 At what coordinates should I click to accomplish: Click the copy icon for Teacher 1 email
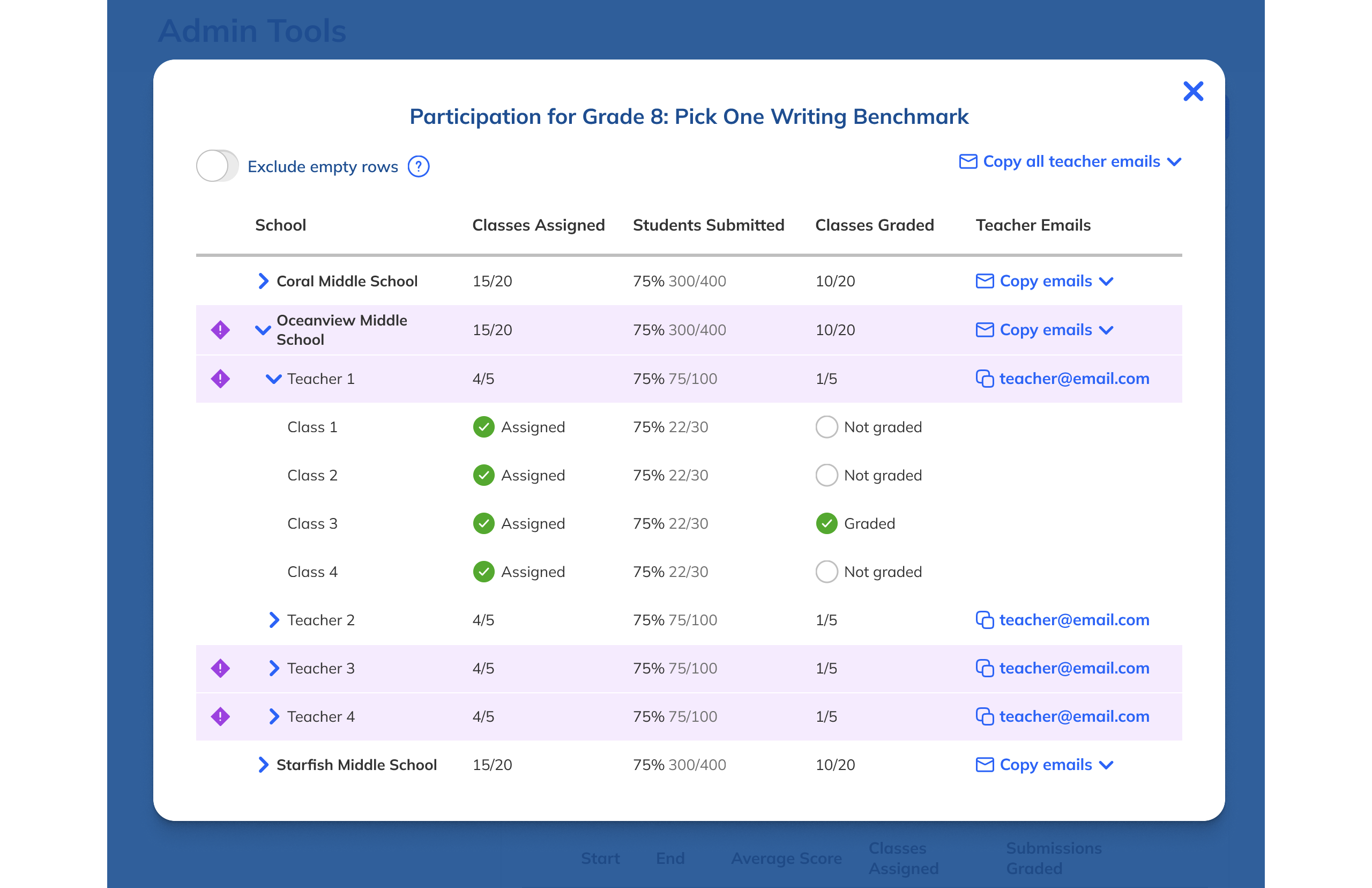coord(984,379)
